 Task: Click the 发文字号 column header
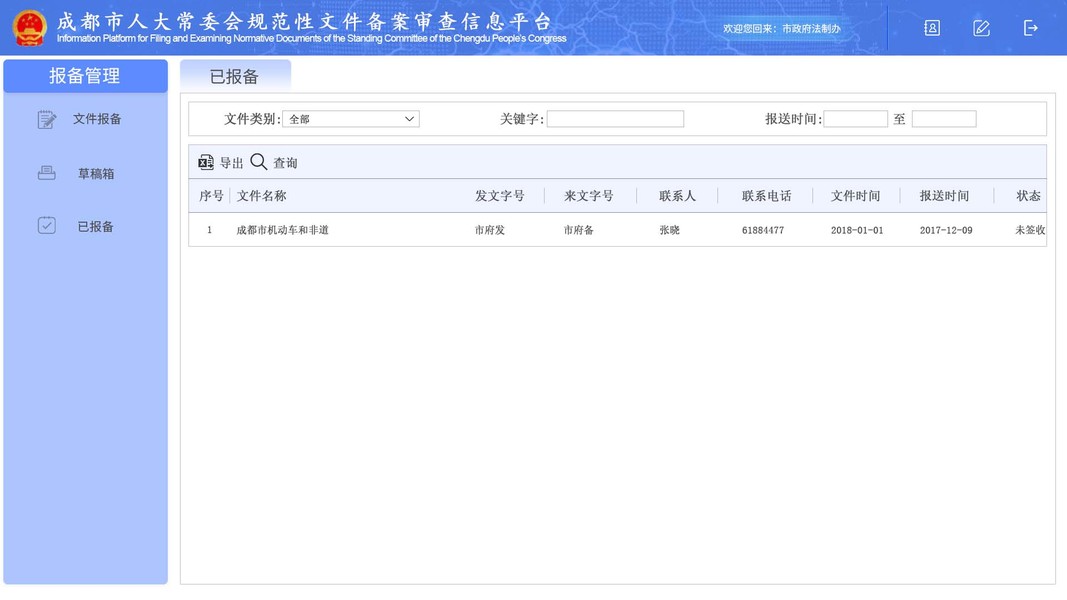tap(499, 196)
